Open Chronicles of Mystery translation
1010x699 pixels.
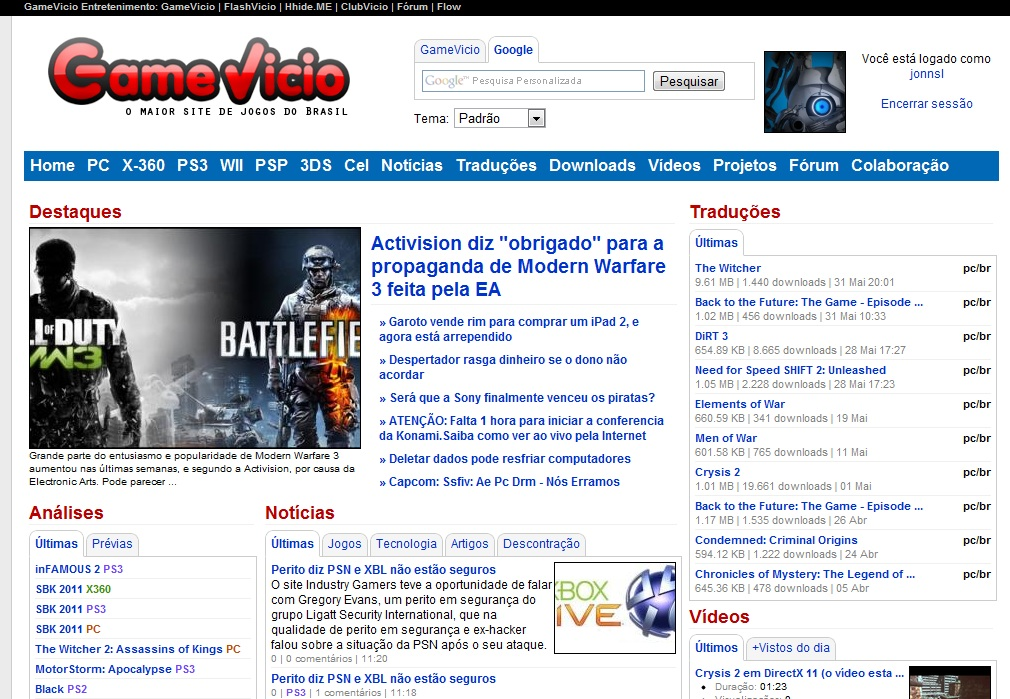805,574
